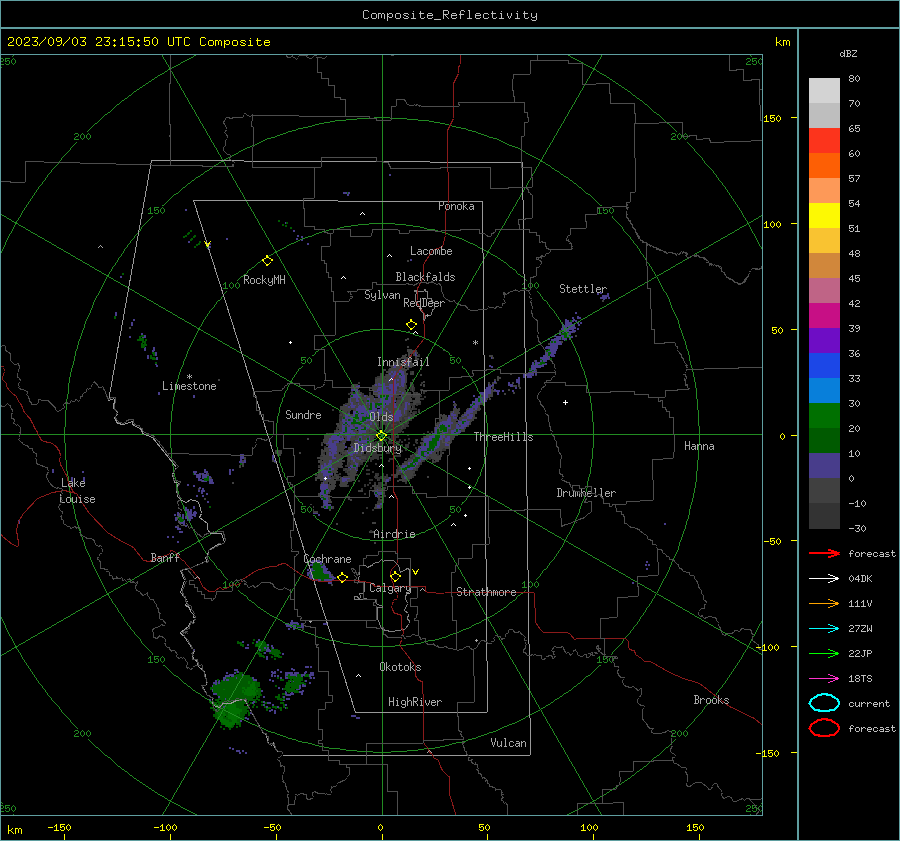
Task: Click the Lake Louise label
Action: [77, 491]
